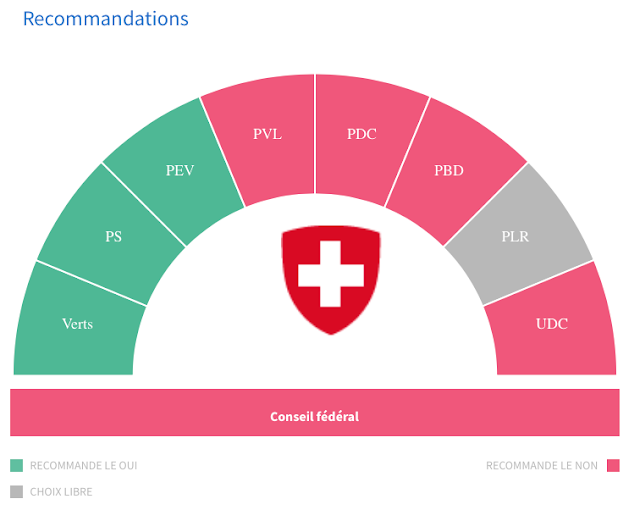Click the green 'Recommande le oui' swatch
The height and width of the screenshot is (510, 640).
(16, 465)
